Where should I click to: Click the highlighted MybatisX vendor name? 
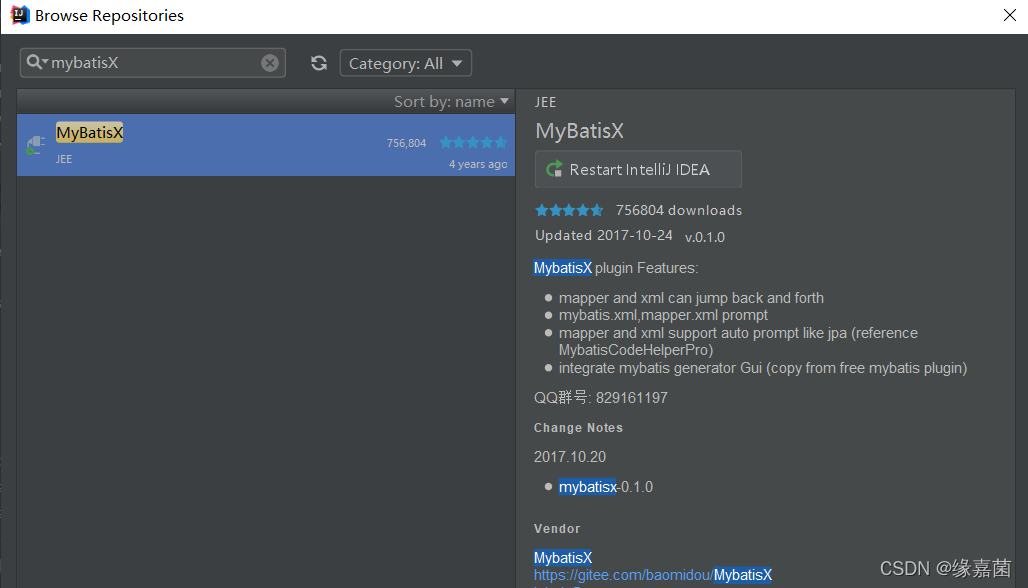563,558
